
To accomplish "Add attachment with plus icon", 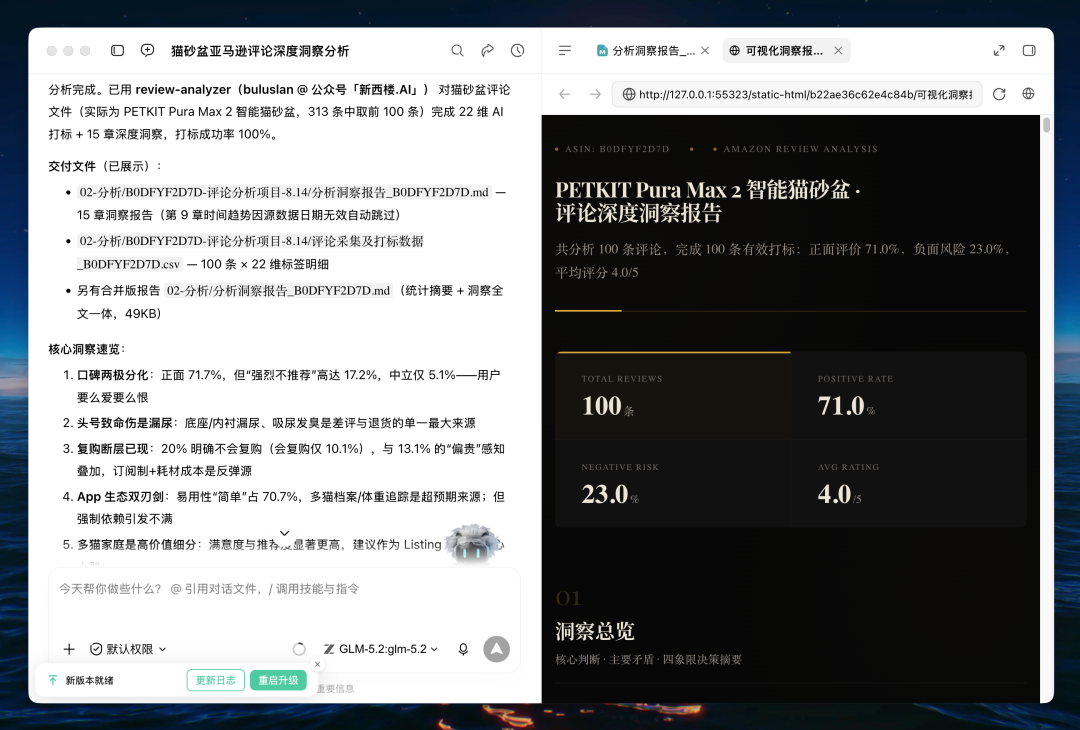I will [69, 649].
